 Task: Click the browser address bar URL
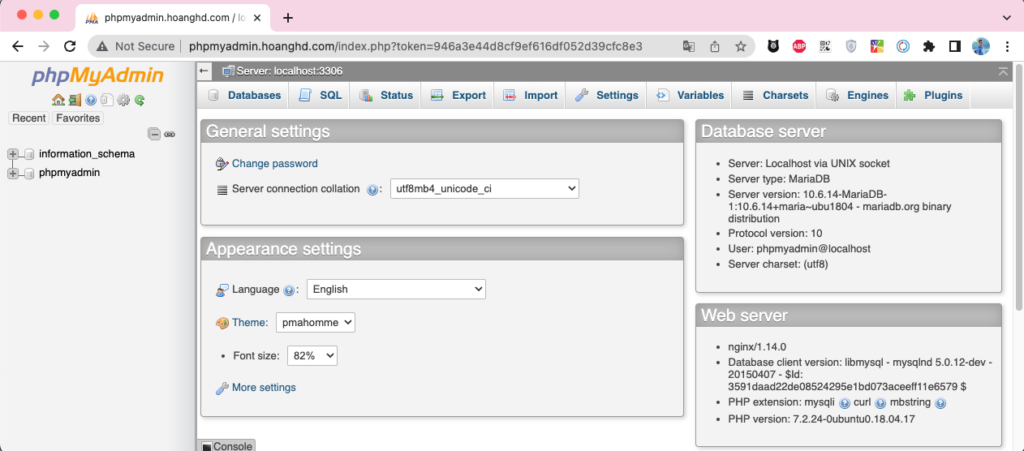(x=415, y=46)
